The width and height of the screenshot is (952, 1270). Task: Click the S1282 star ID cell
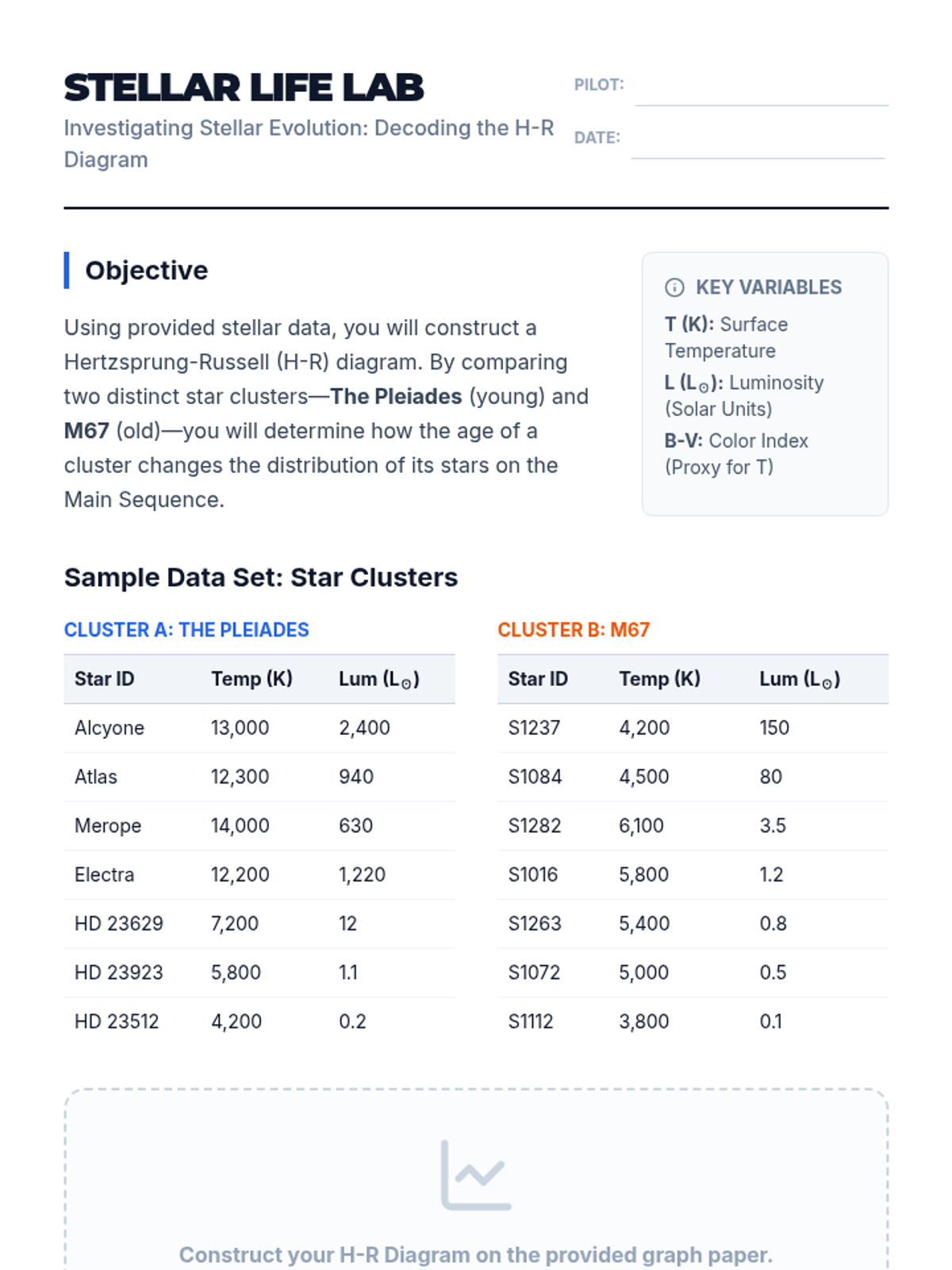pos(535,825)
